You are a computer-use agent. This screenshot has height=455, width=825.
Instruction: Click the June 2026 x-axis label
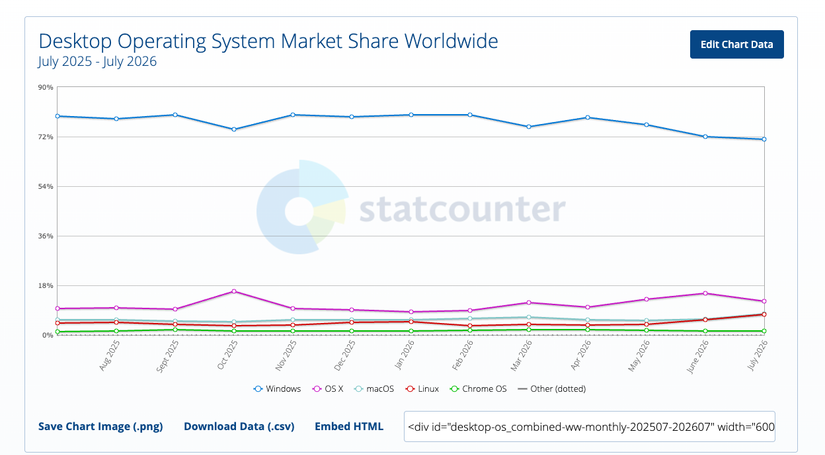pyautogui.click(x=698, y=356)
